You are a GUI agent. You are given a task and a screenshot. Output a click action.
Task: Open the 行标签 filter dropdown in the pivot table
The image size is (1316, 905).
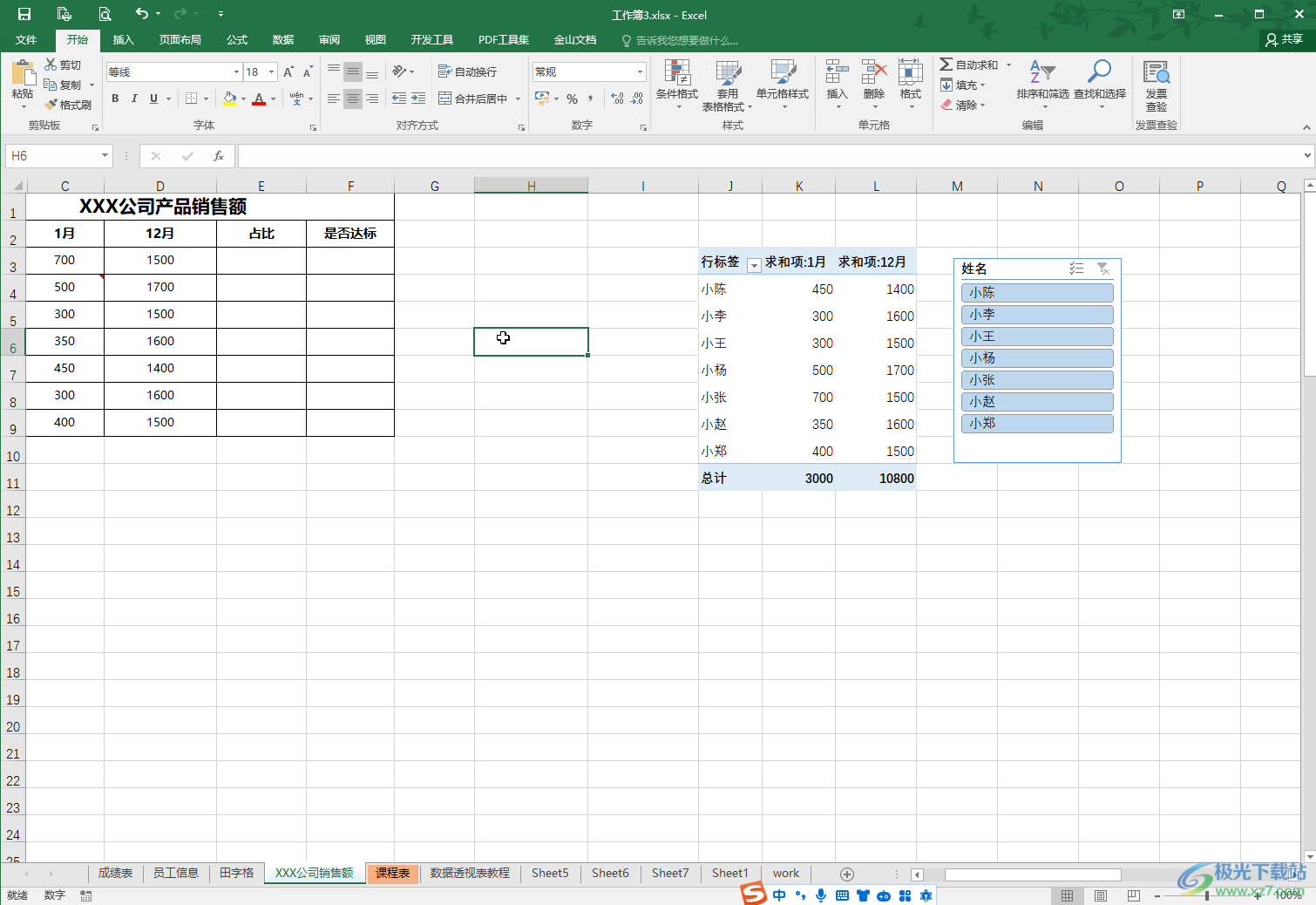(x=754, y=264)
